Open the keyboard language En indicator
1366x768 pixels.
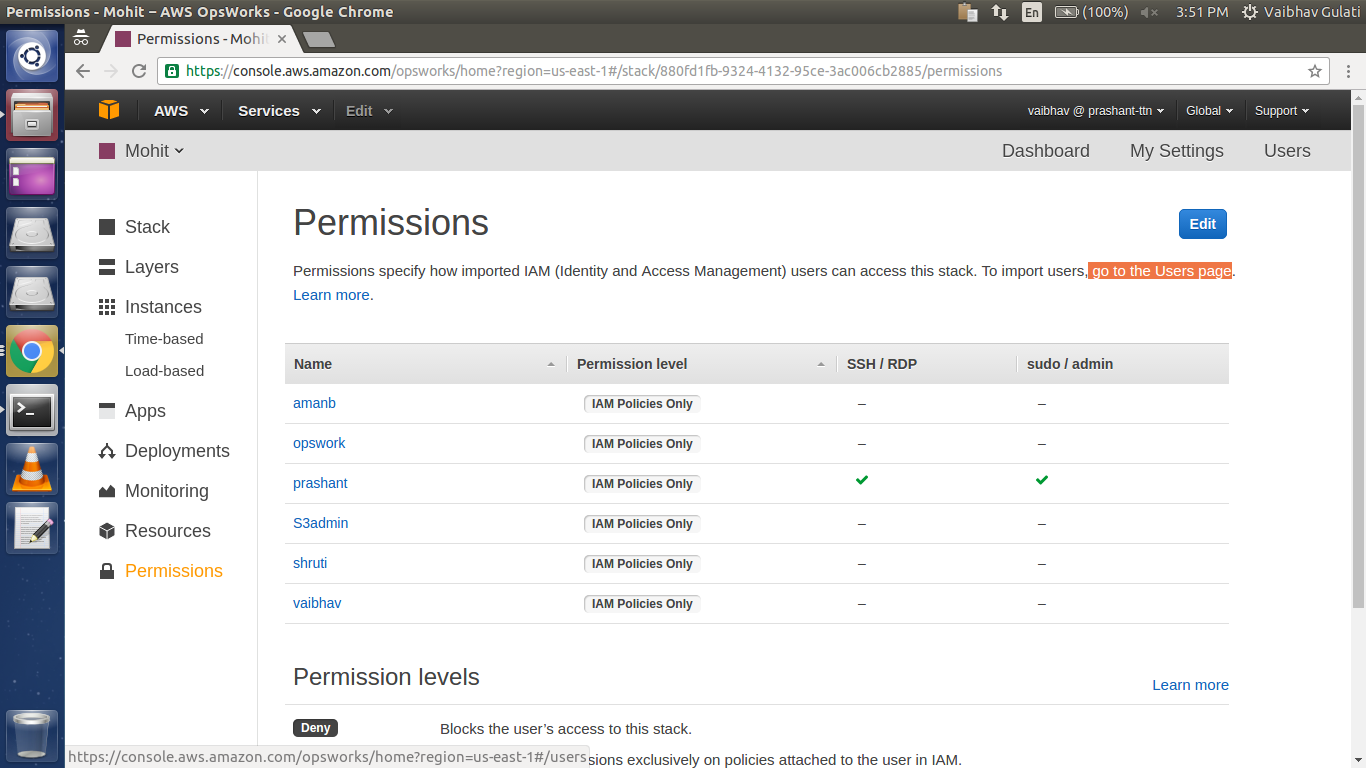(x=1031, y=12)
